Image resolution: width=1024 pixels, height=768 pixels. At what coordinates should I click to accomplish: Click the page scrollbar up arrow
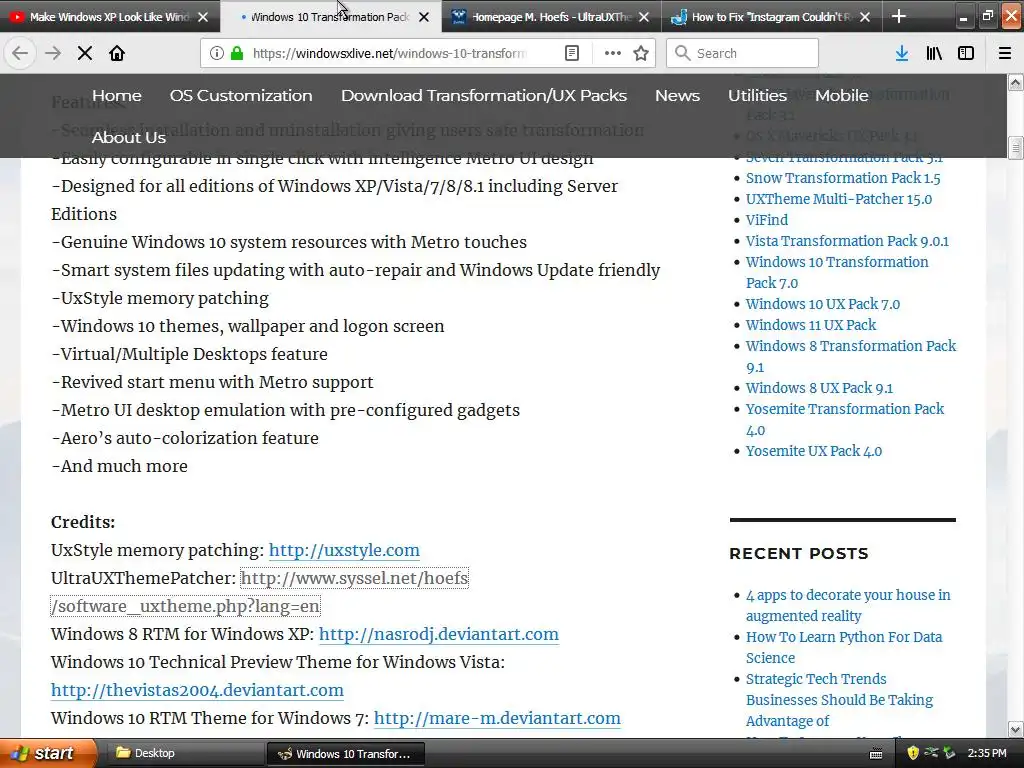point(1015,82)
